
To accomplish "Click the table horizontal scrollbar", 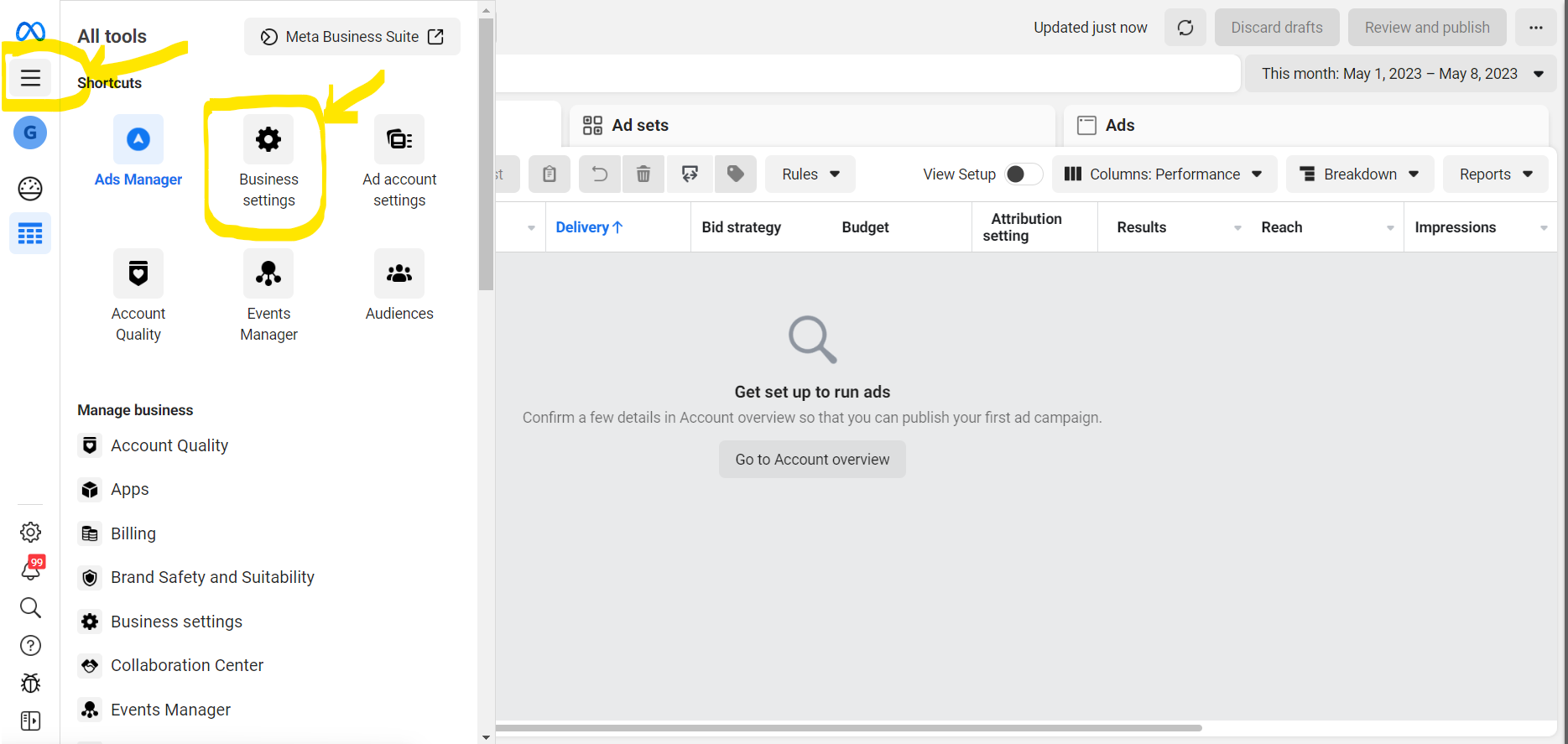I will click(849, 727).
